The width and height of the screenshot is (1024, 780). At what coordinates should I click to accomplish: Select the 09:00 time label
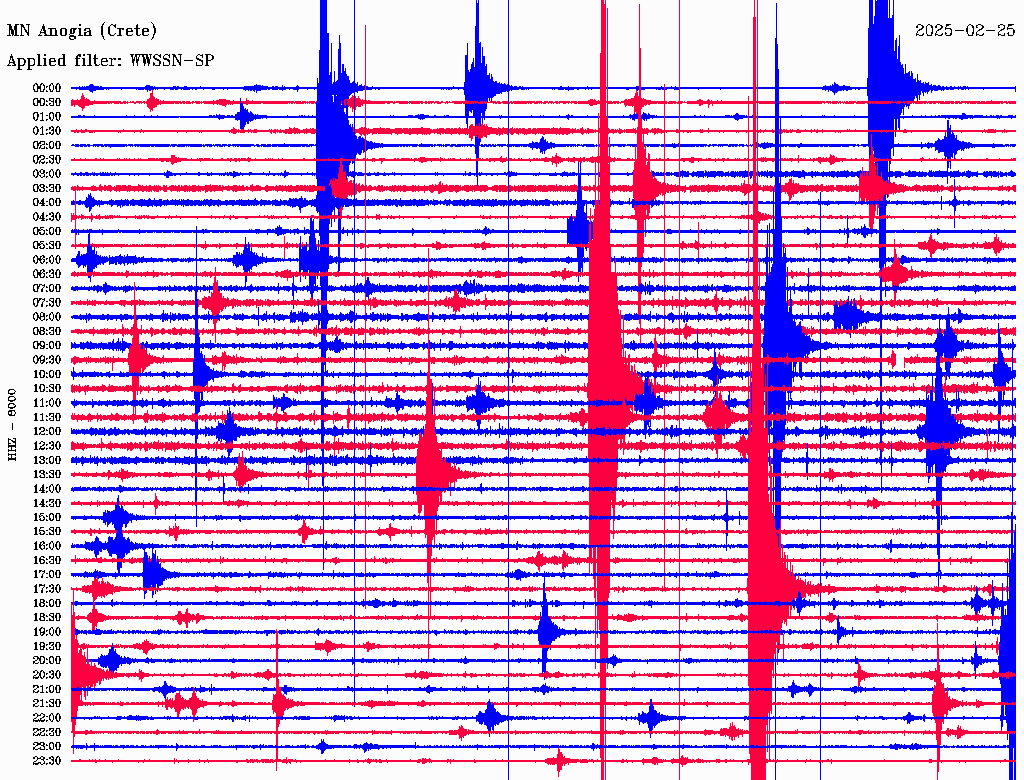coord(46,346)
